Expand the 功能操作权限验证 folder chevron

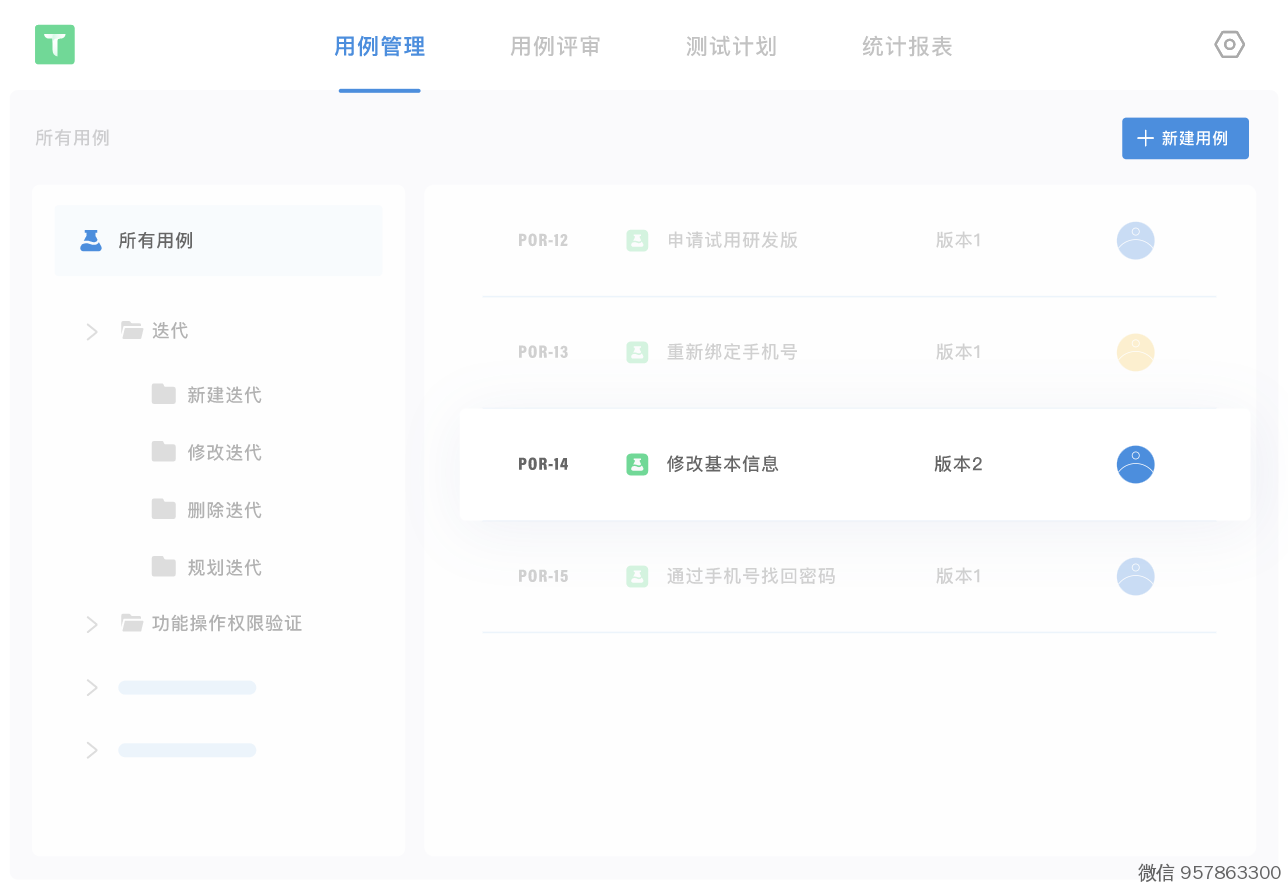tap(92, 624)
